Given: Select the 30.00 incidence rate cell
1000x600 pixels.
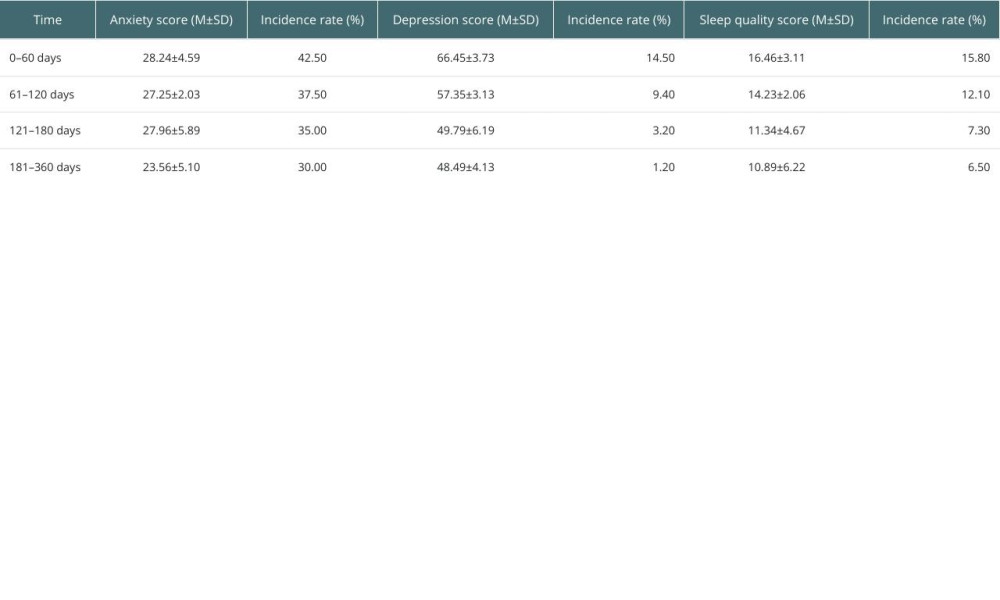Looking at the screenshot, I should coord(312,167).
